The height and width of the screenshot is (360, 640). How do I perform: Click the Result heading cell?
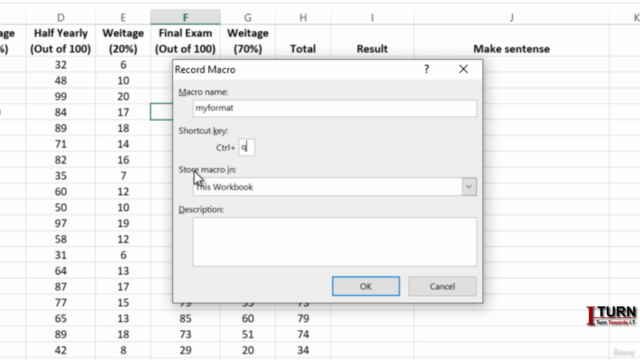pos(372,41)
